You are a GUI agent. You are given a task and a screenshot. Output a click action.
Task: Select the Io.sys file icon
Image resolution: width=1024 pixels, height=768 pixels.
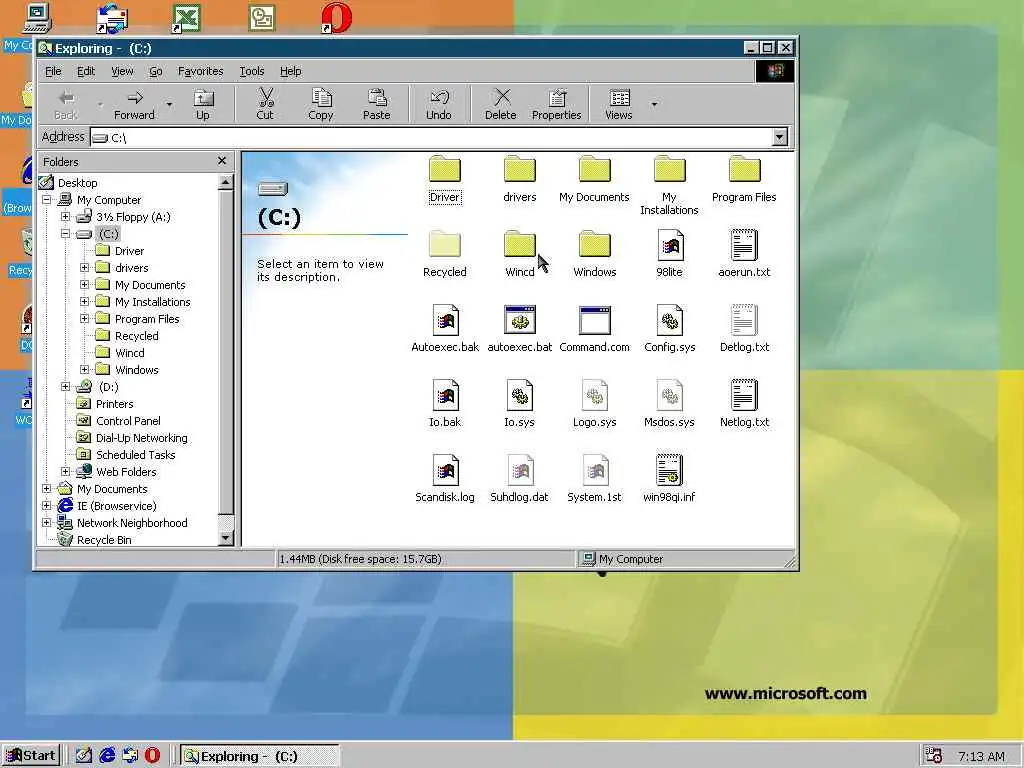coord(520,395)
